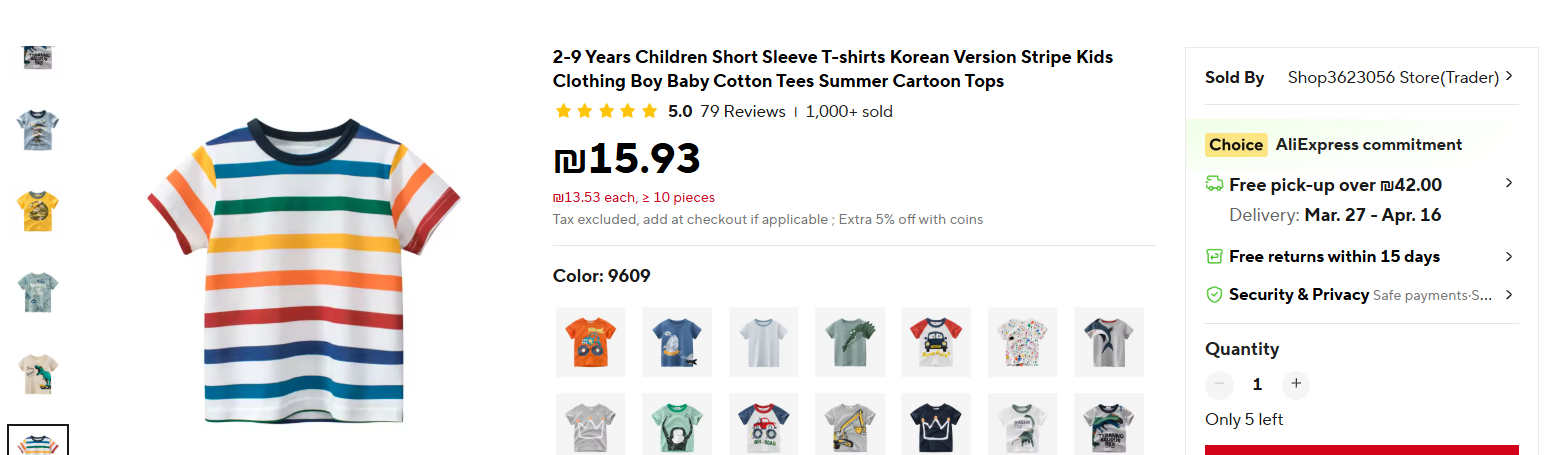Viewport: 1550px width, 455px height.
Task: Select the orange tractor t-shirt color option
Action: click(590, 341)
